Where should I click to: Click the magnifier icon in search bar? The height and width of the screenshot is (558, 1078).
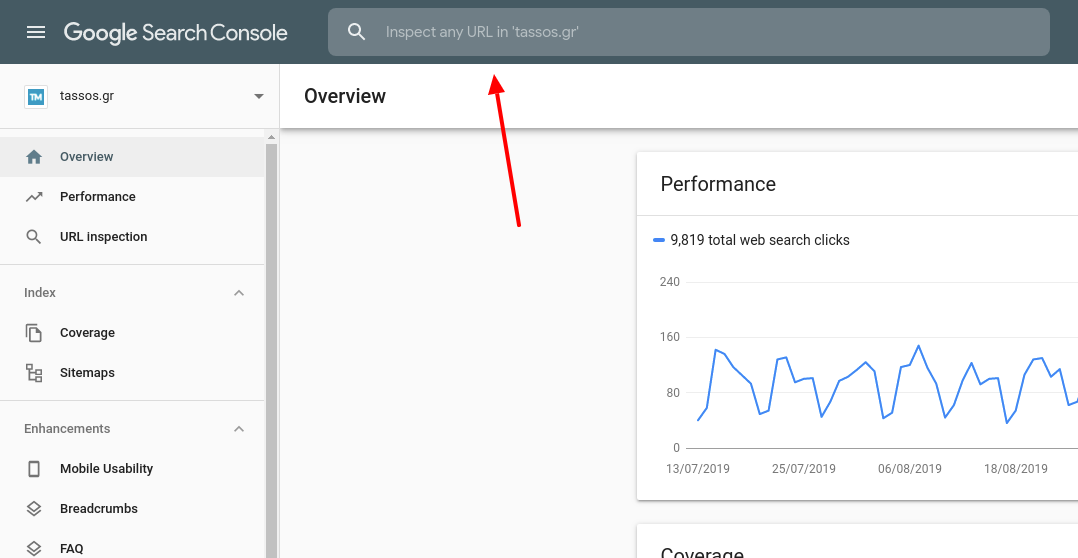pyautogui.click(x=357, y=32)
